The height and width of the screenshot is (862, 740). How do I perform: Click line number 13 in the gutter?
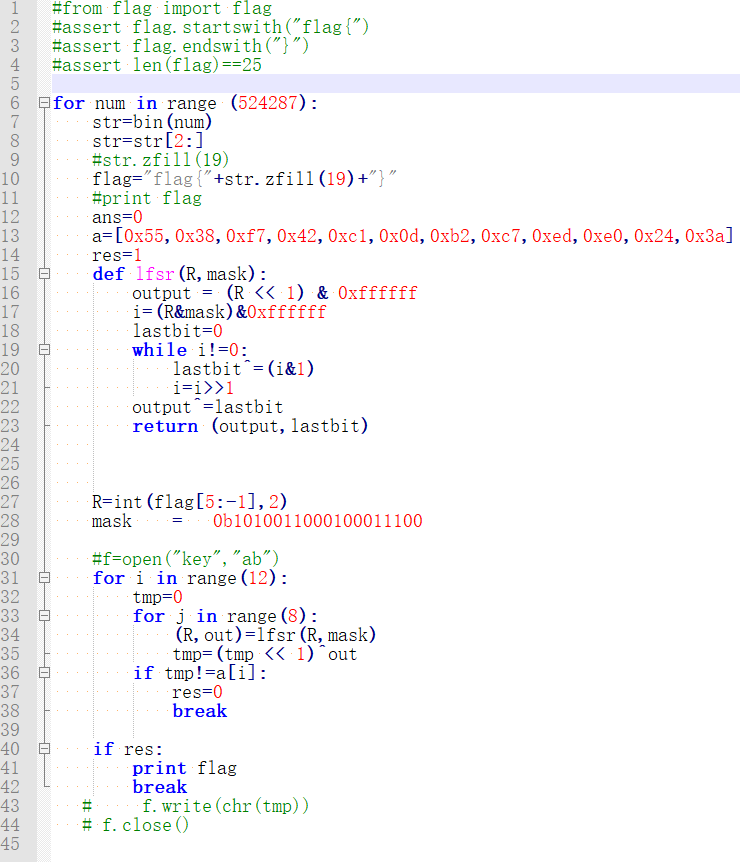coord(10,236)
